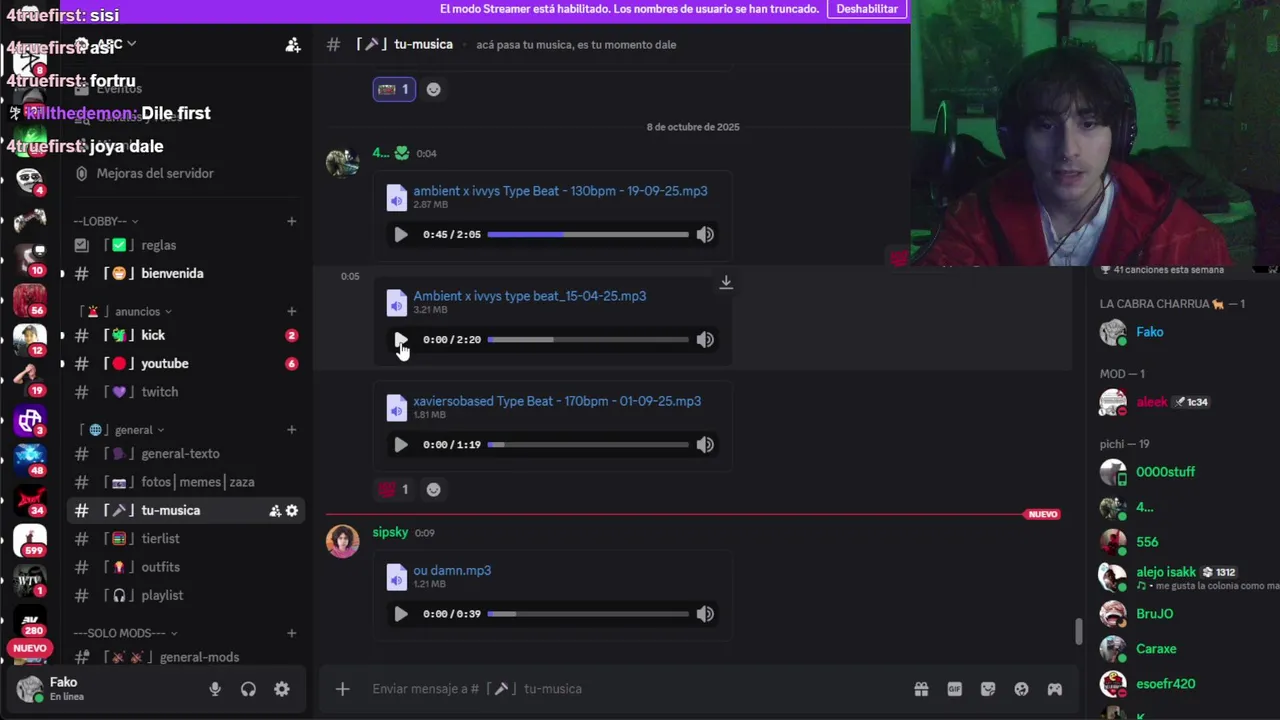1280x720 pixels.
Task: Open sipsky's user profile avatar
Action: click(x=342, y=541)
